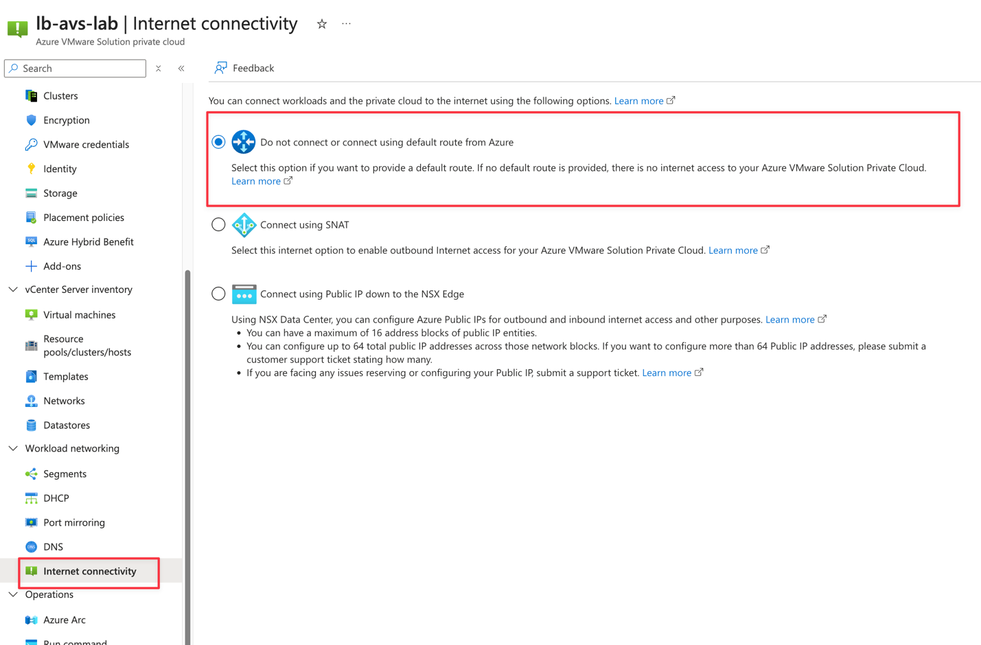Open the Internet connectivity menu item
Screen dimensions: 981x645
click(91, 571)
